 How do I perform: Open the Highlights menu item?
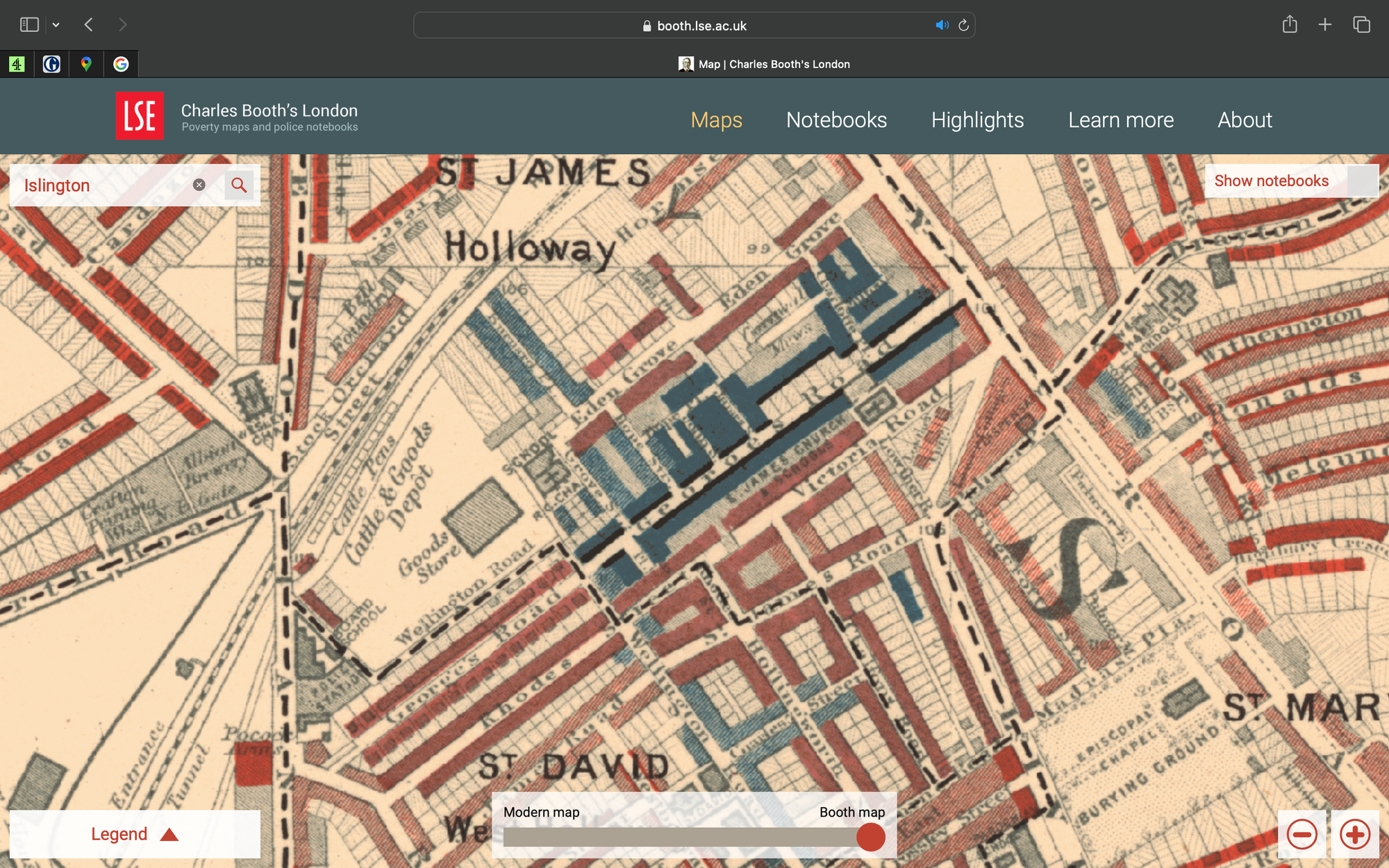tap(977, 120)
